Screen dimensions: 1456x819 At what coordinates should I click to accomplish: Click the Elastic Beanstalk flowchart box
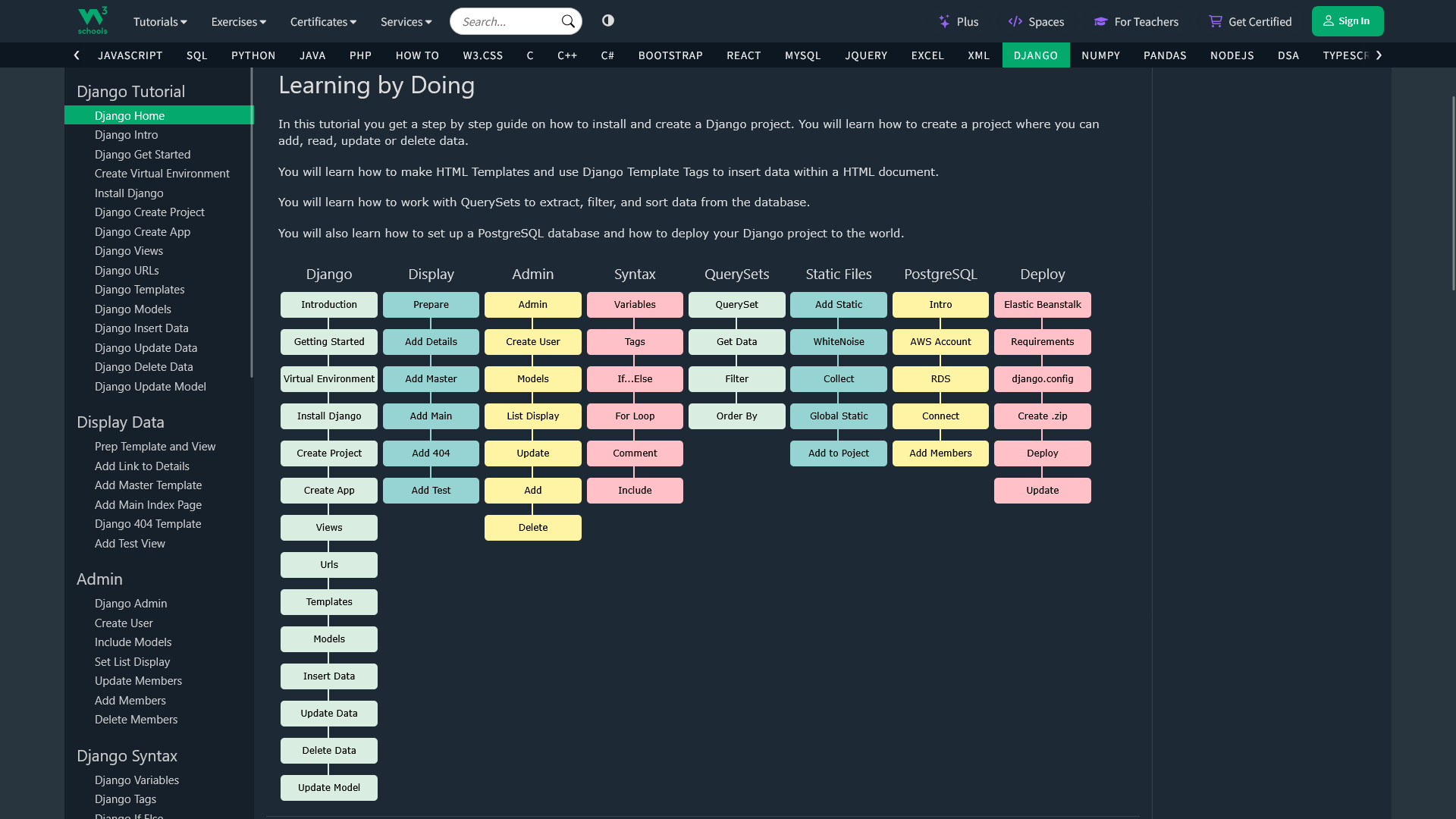pyautogui.click(x=1043, y=305)
